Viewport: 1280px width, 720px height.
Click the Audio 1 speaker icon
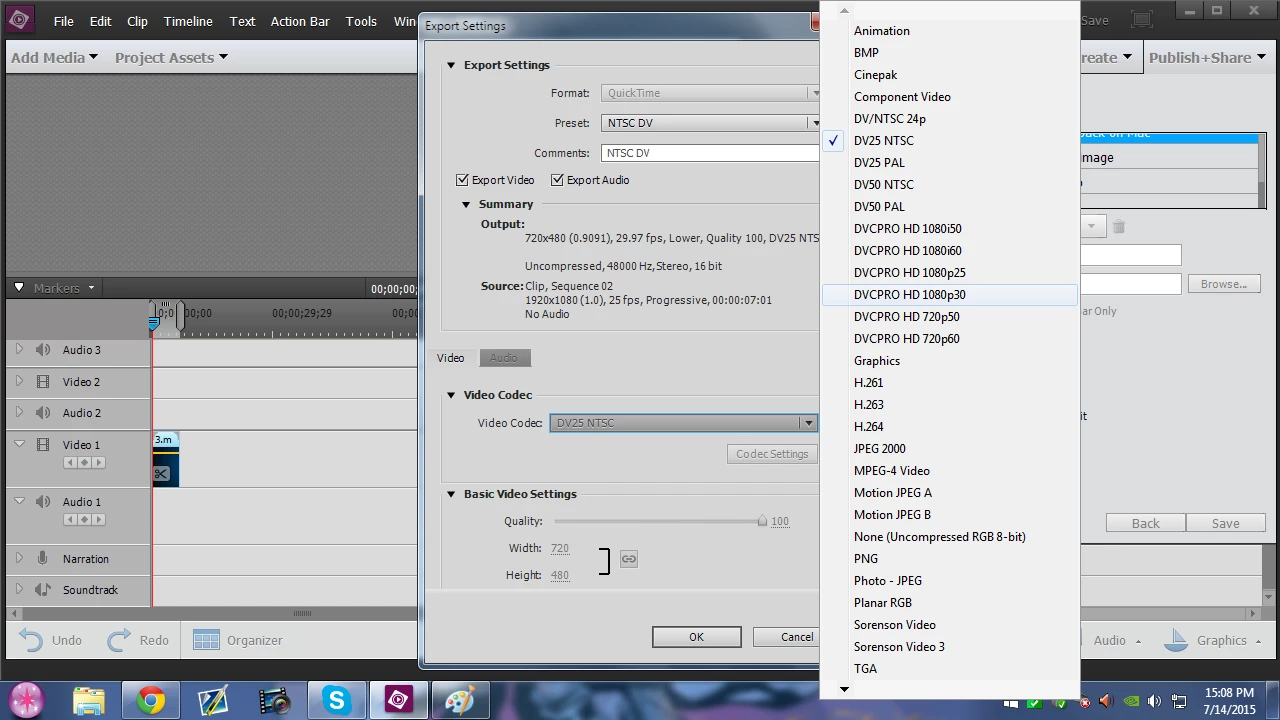[x=43, y=502]
